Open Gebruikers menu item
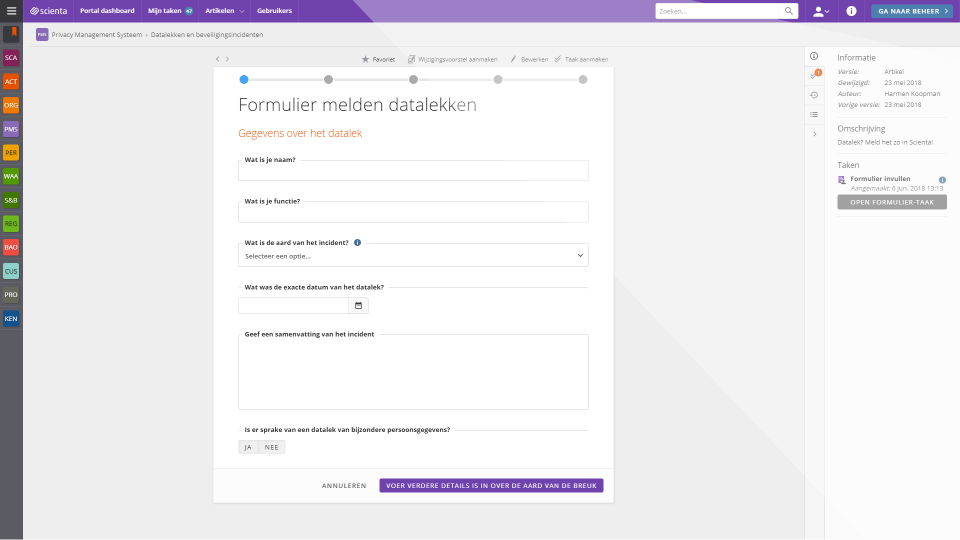The image size is (960, 540). click(x=274, y=11)
